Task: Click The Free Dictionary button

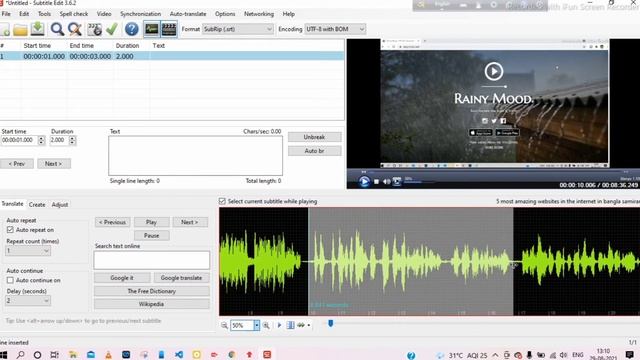Action: 151,291
